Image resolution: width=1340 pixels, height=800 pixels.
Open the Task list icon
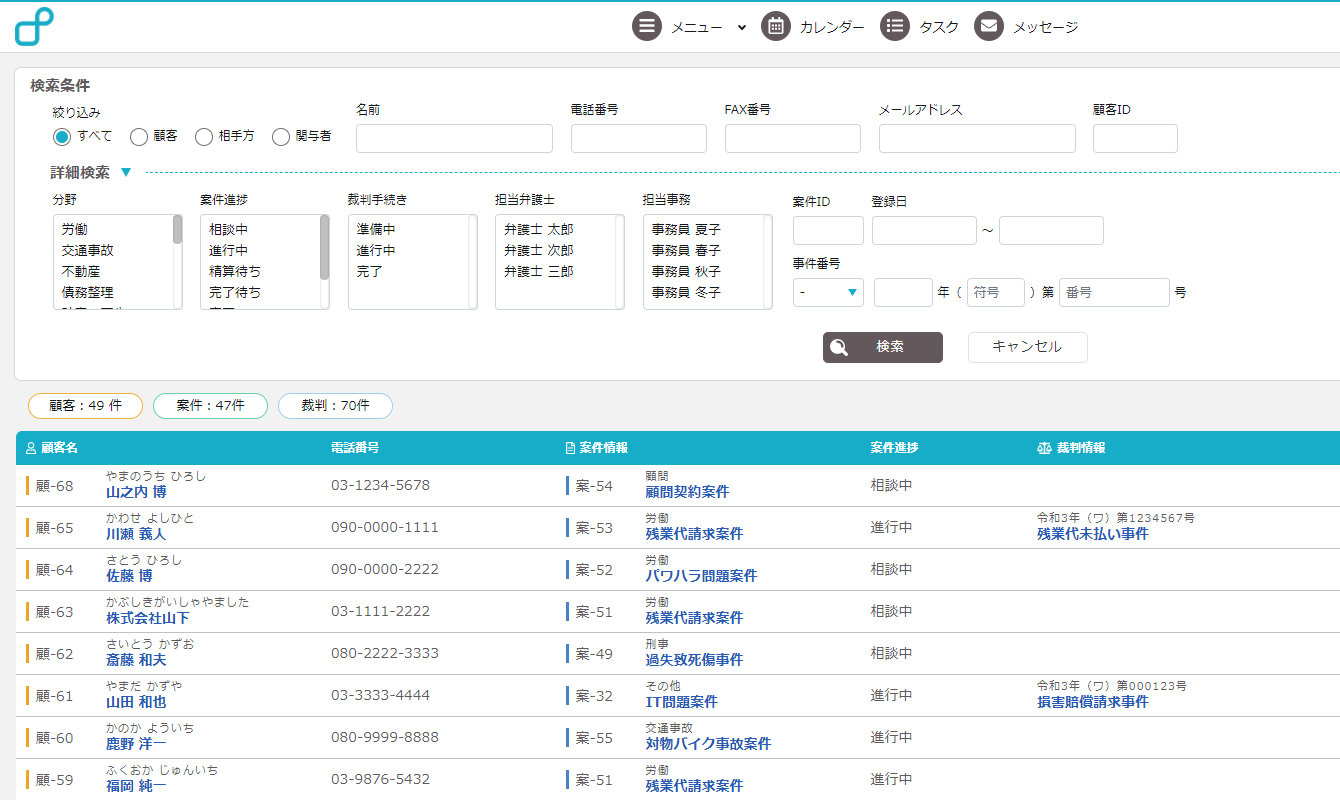pos(895,27)
